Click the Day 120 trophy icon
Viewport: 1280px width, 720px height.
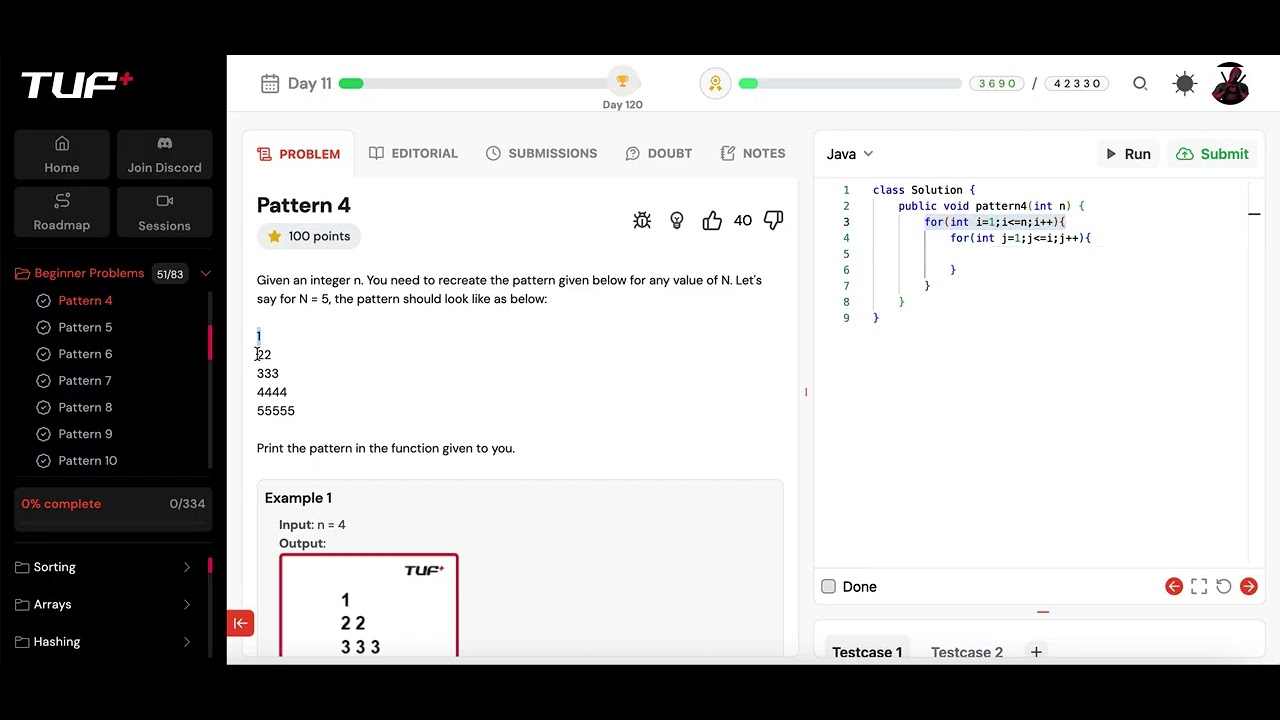[x=622, y=82]
